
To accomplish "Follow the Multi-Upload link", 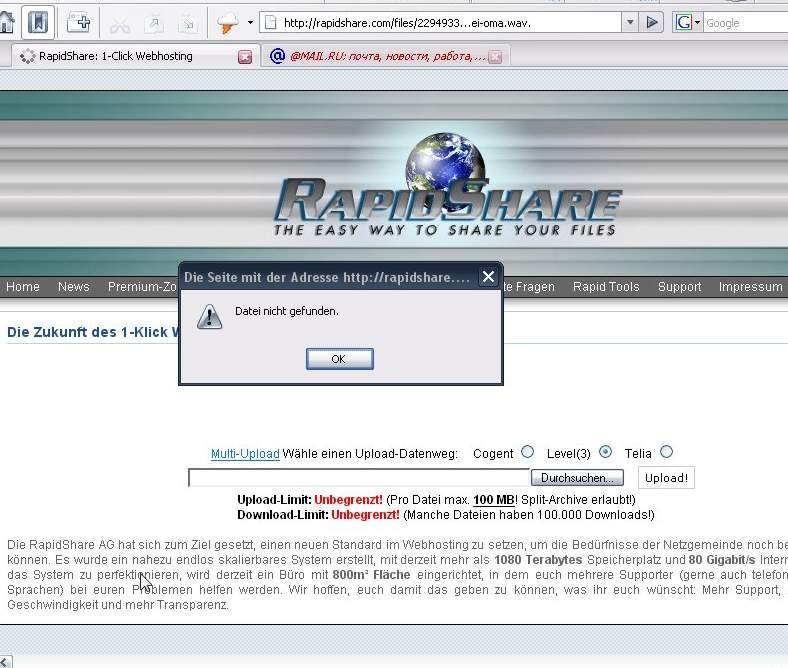I will 245,453.
